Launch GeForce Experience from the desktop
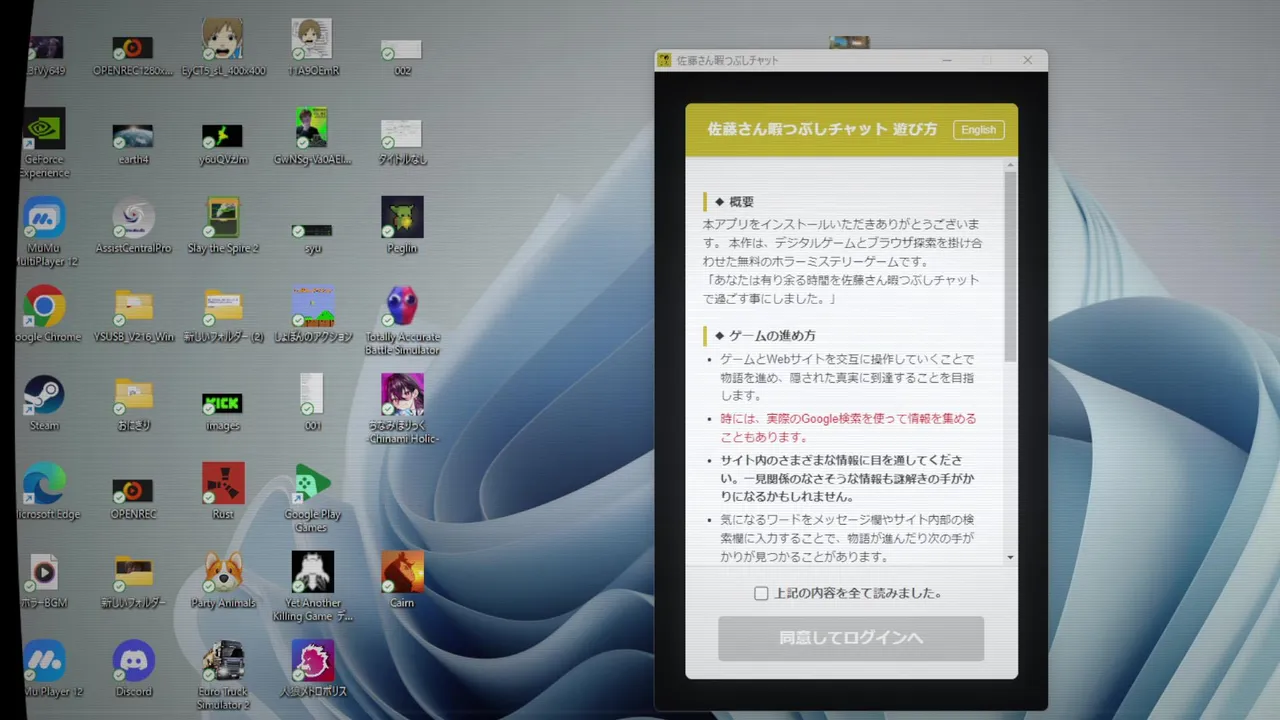1280x720 pixels. pyautogui.click(x=44, y=129)
